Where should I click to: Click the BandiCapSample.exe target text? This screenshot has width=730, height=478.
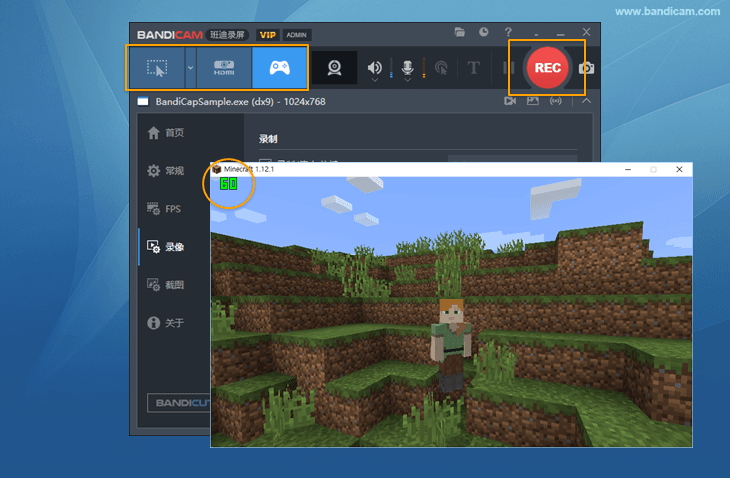point(240,101)
